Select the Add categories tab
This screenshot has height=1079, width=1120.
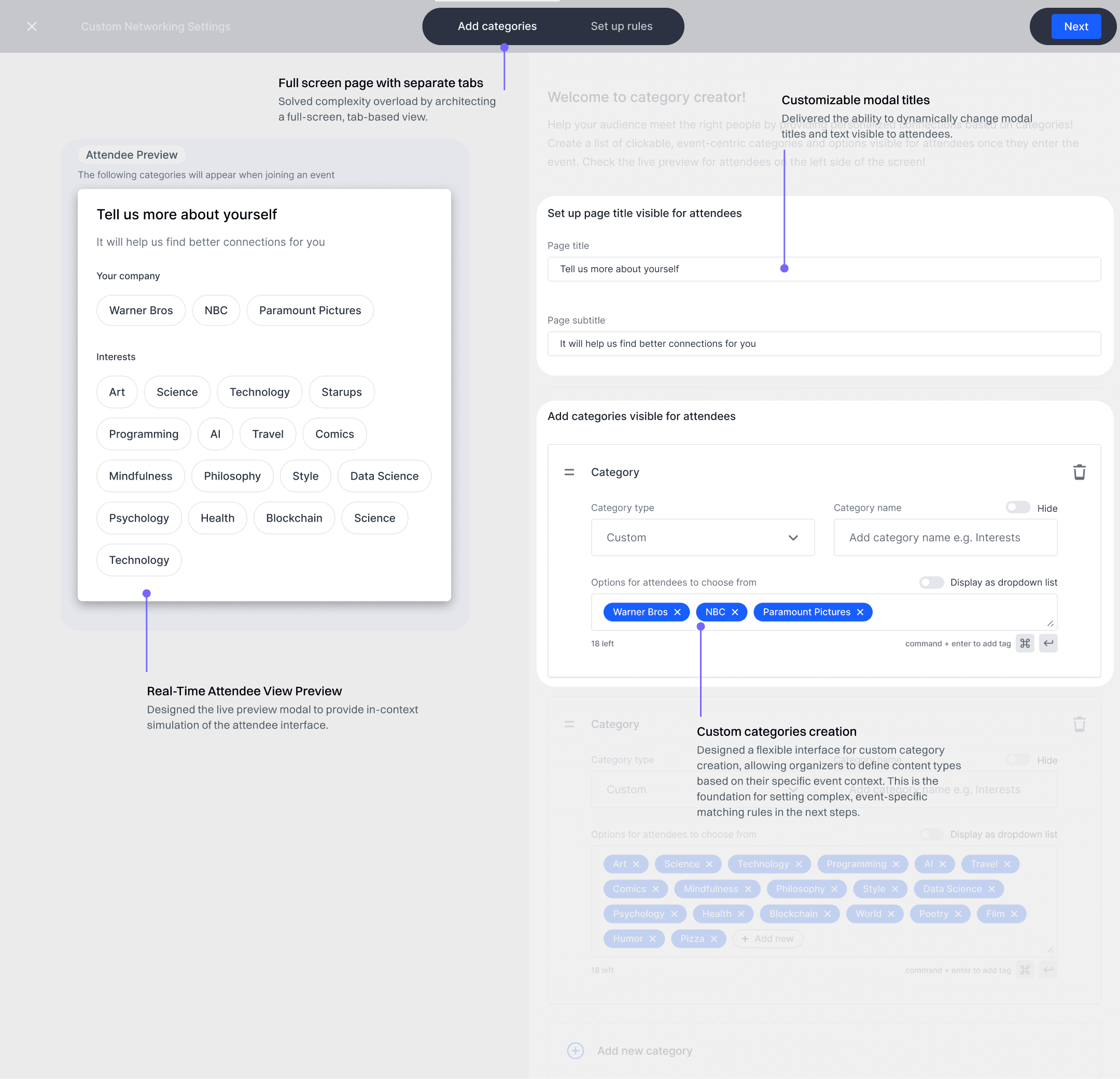pos(497,26)
